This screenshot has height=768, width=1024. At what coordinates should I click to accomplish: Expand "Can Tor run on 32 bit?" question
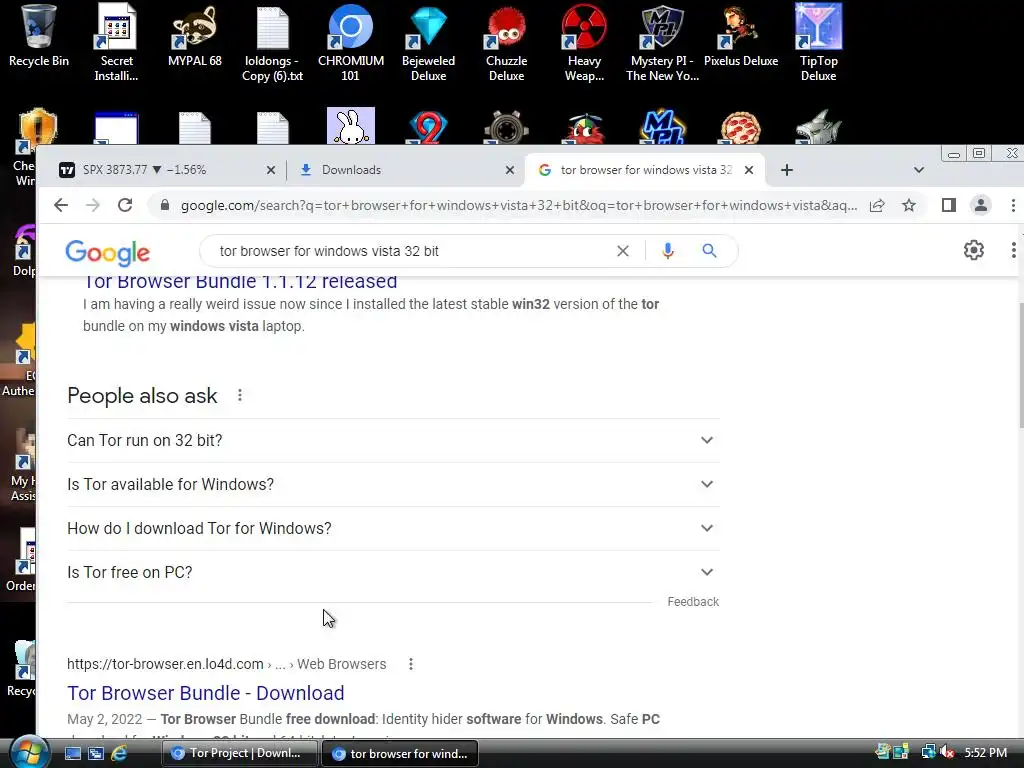393,440
